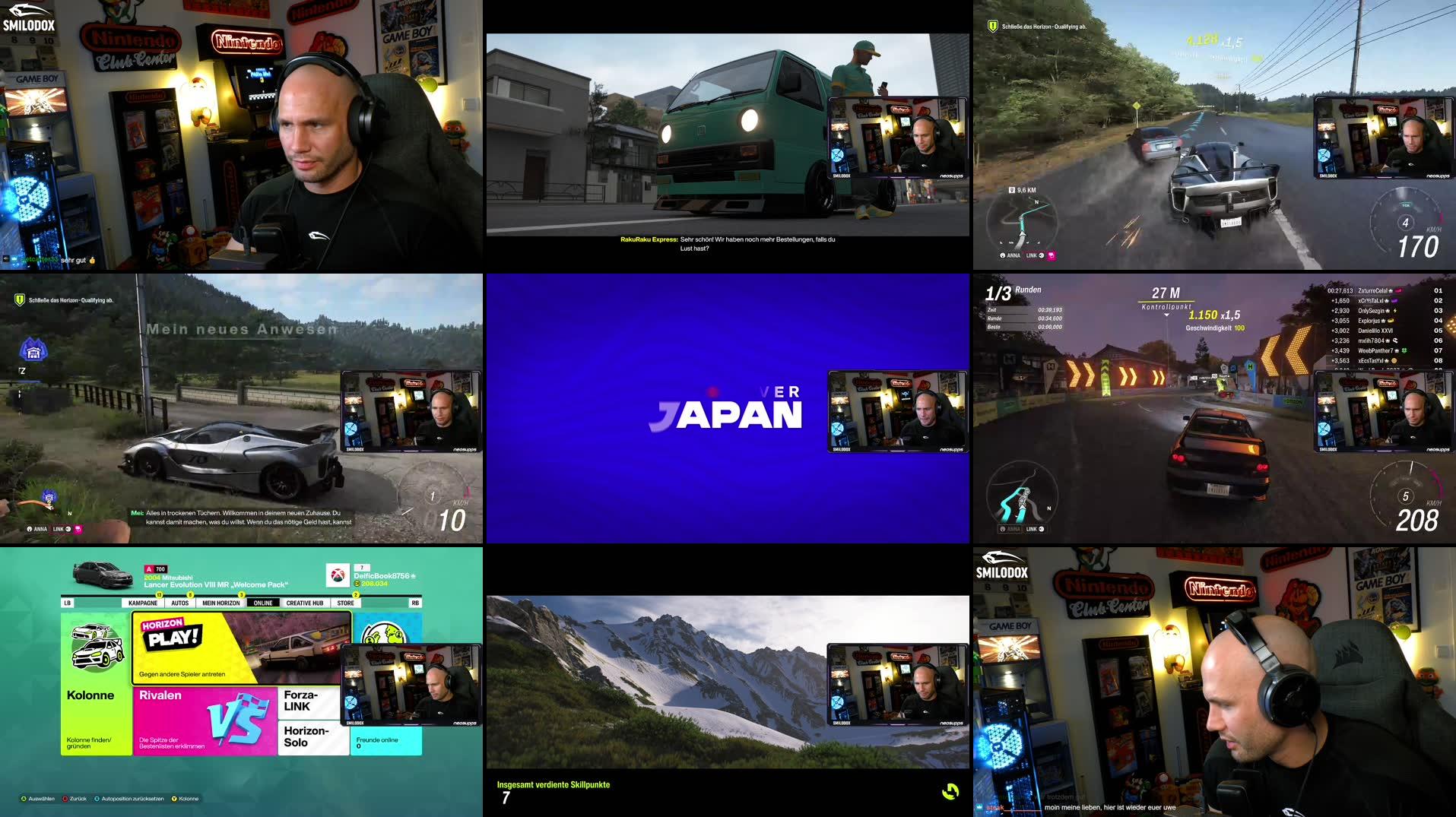
Task: Click the SMILODOX logo in bottom-right webcam frame
Action: point(1001,565)
